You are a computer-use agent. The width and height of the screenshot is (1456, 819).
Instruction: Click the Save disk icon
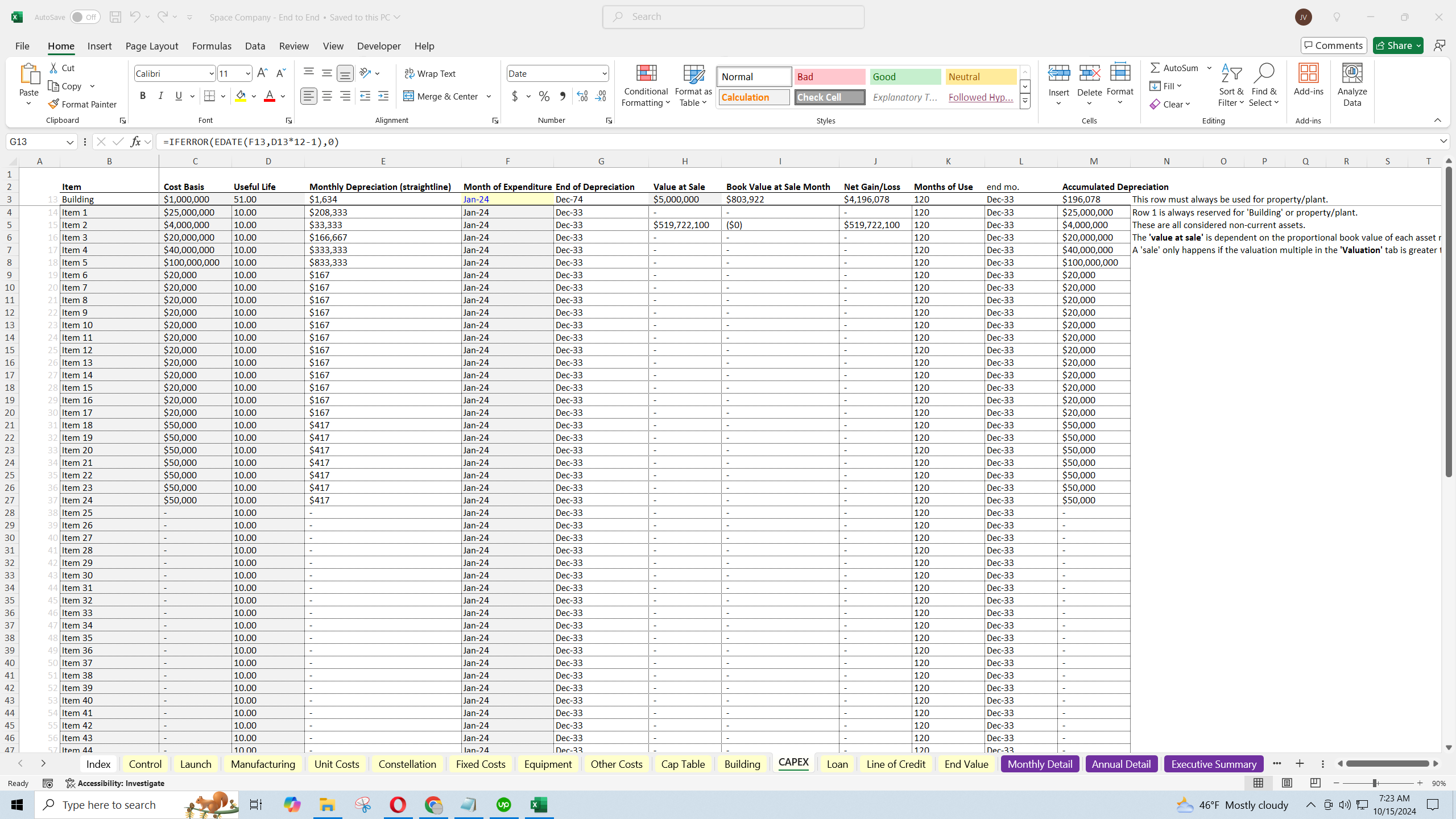coord(115,17)
